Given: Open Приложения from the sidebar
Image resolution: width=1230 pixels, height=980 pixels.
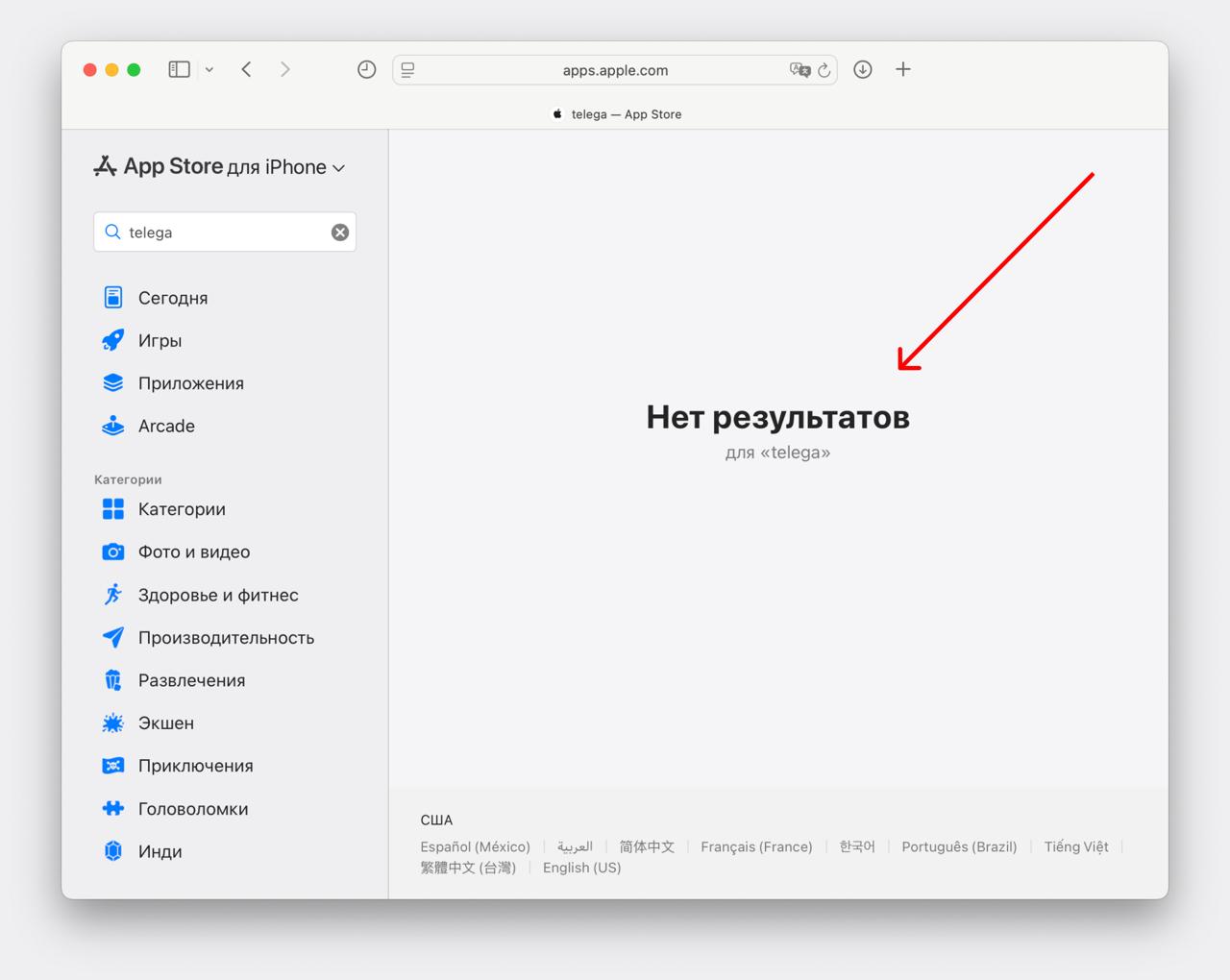Looking at the screenshot, I should coord(189,382).
